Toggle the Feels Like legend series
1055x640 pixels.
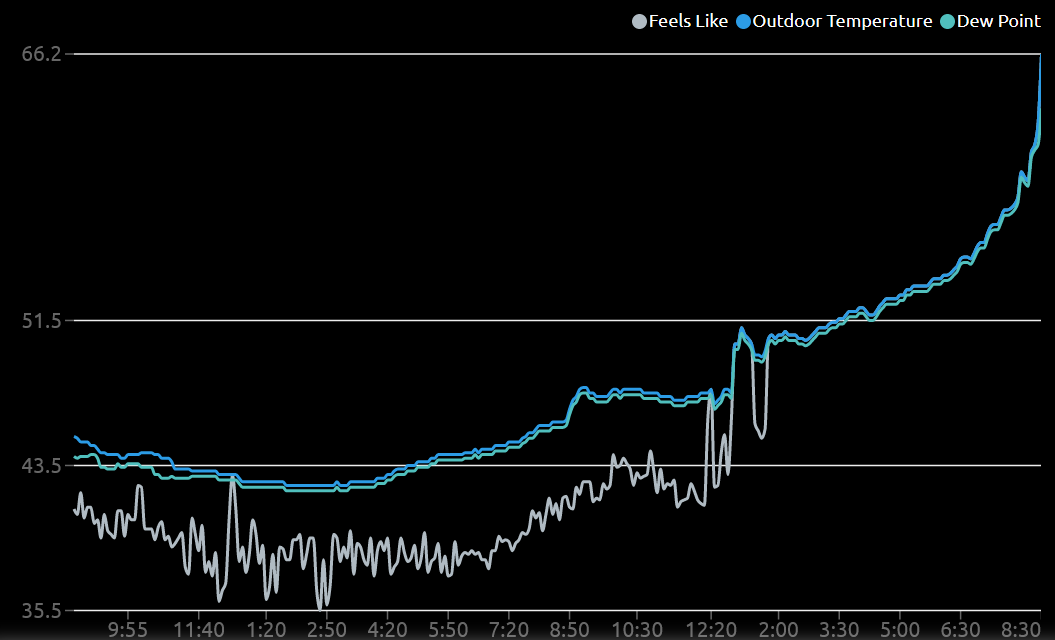[x=680, y=22]
